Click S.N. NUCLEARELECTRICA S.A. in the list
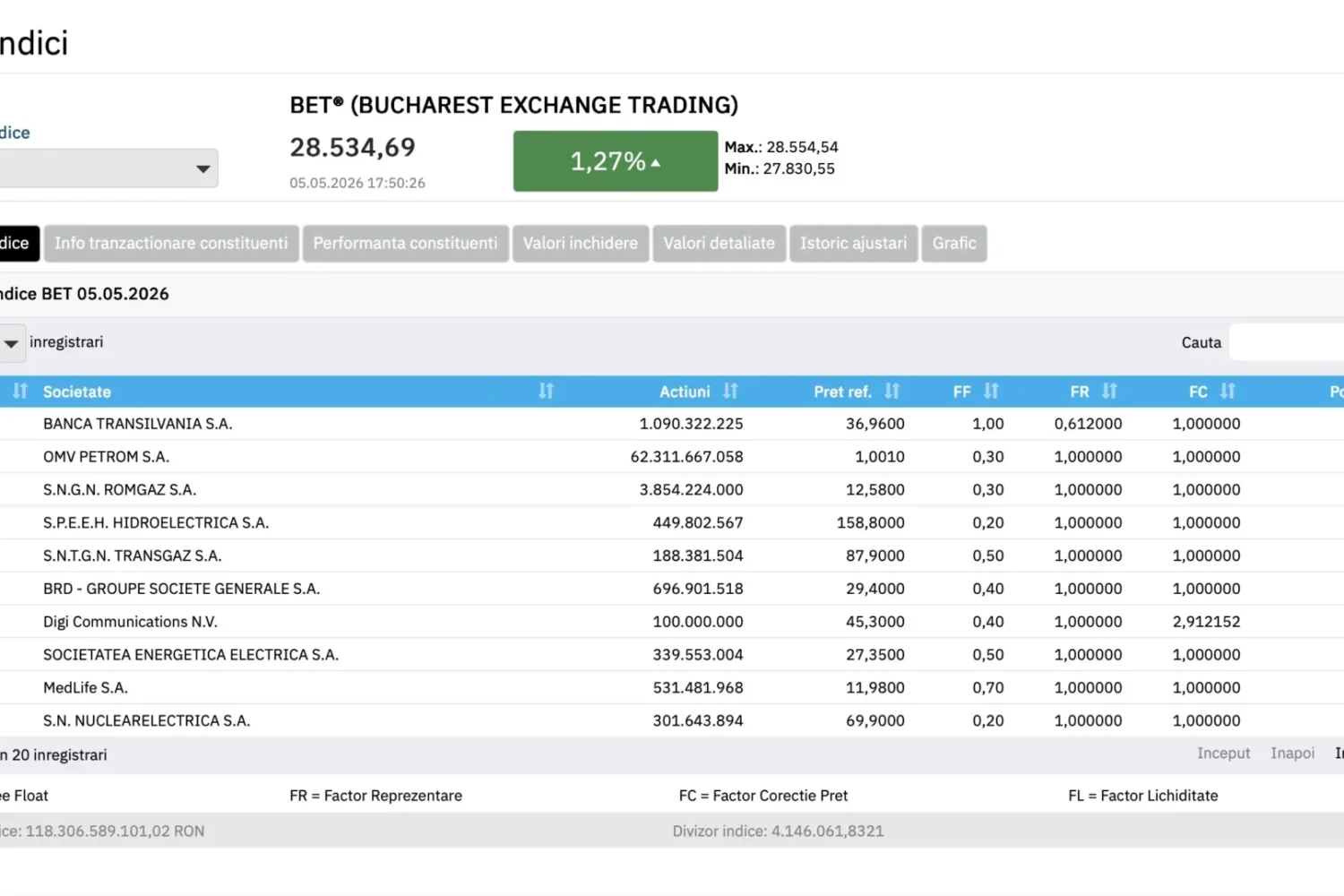 click(147, 721)
